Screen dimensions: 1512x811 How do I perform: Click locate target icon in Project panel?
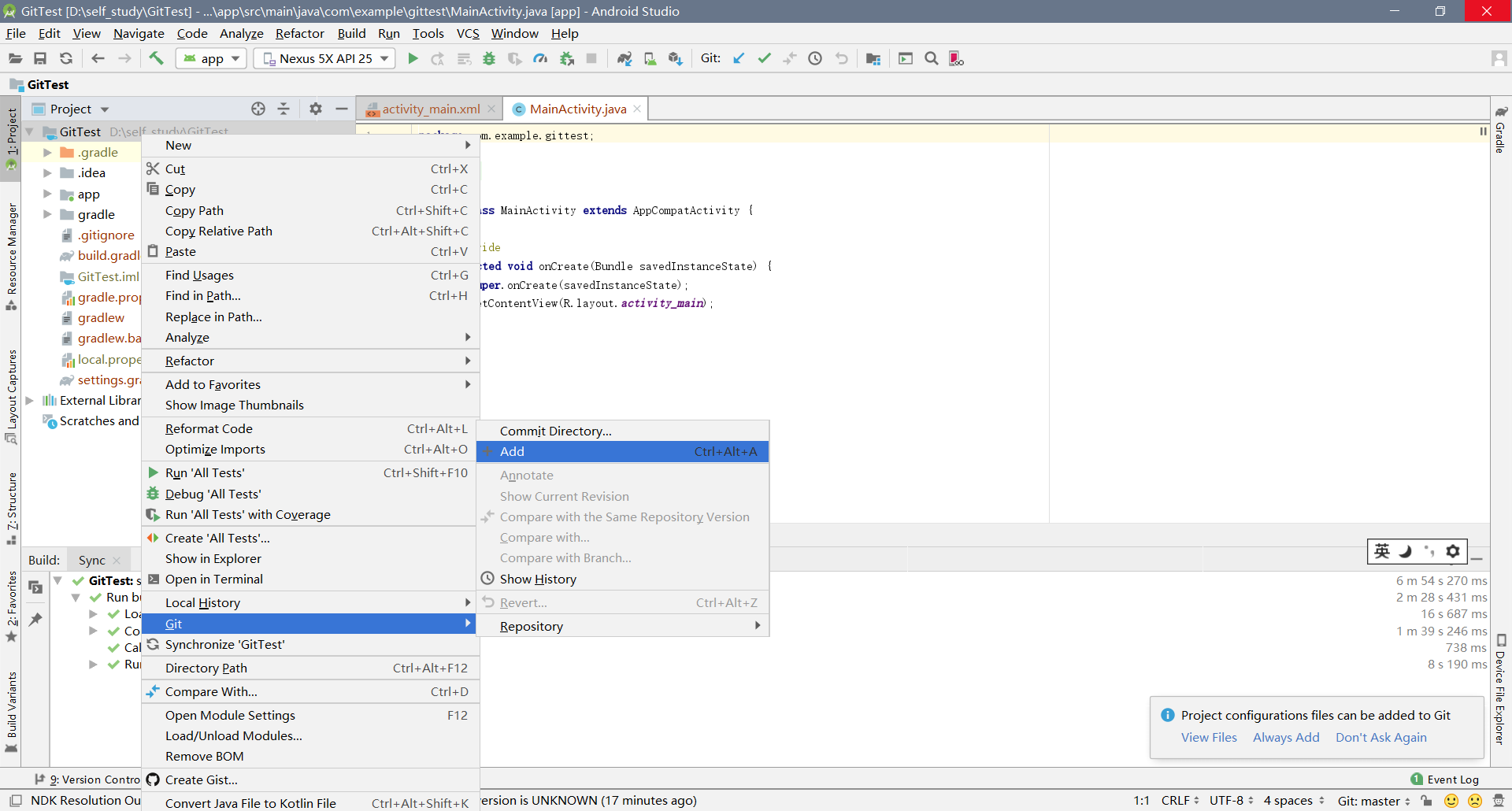(x=258, y=109)
